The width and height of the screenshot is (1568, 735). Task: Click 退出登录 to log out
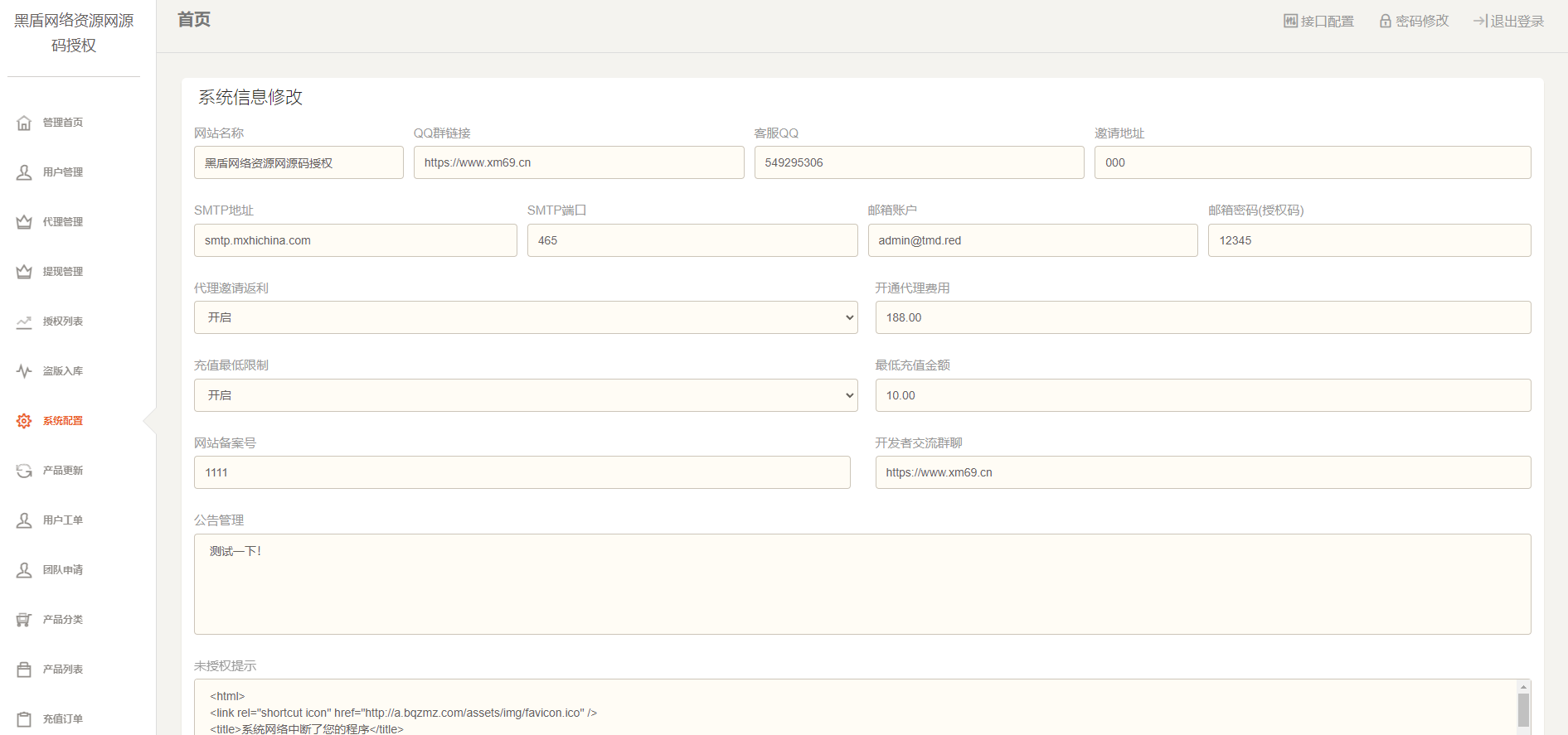1508,22
